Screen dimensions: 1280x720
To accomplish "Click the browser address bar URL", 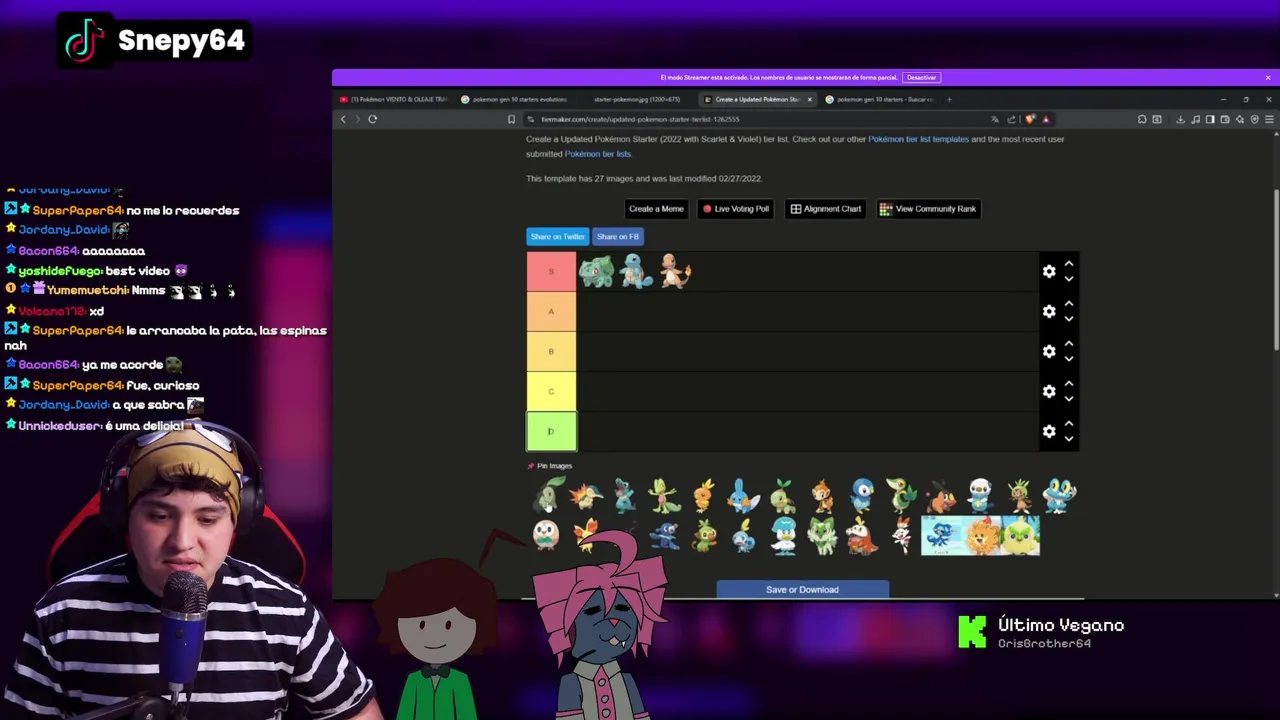I will point(640,119).
